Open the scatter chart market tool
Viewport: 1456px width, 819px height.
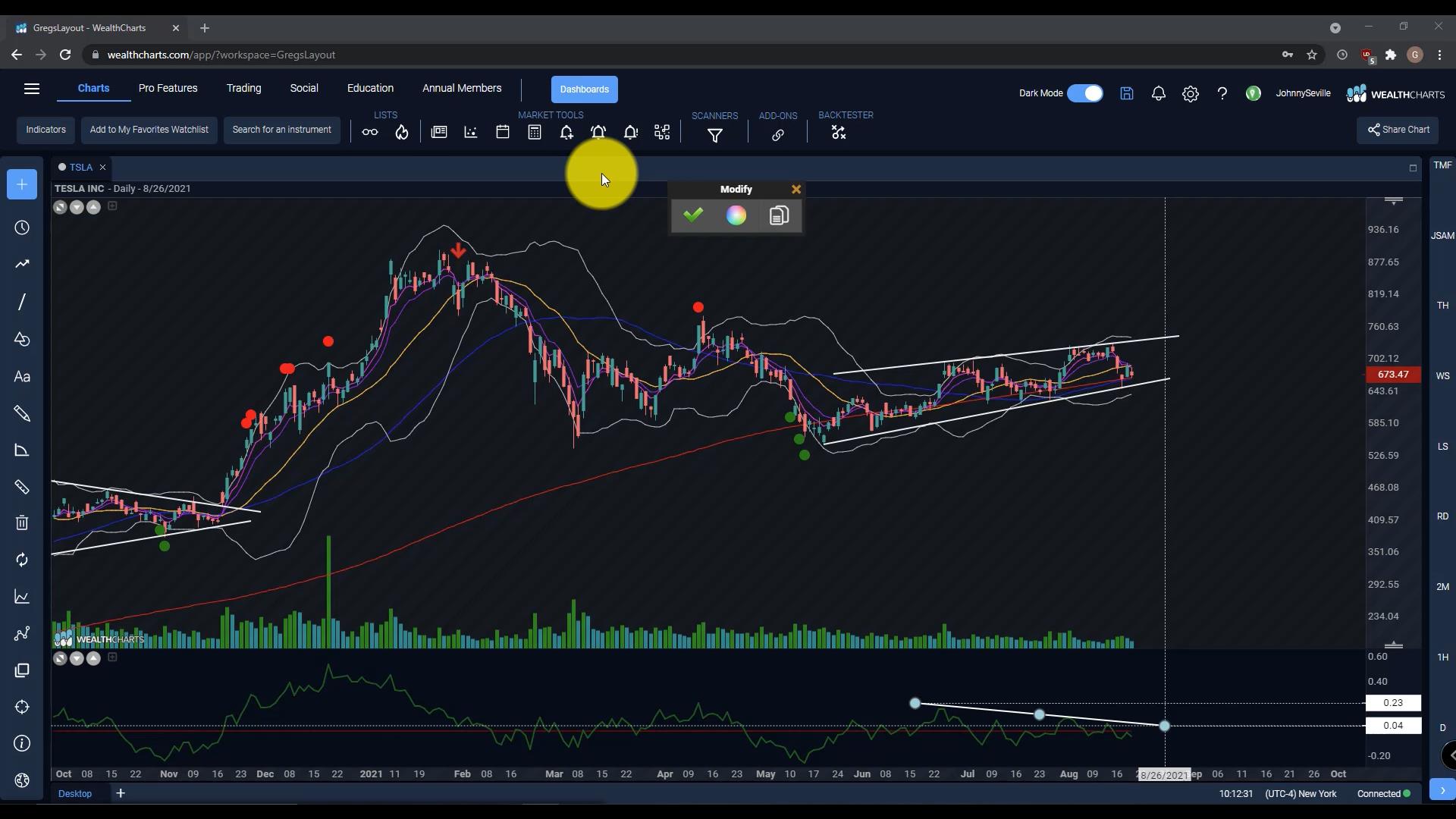pyautogui.click(x=471, y=132)
